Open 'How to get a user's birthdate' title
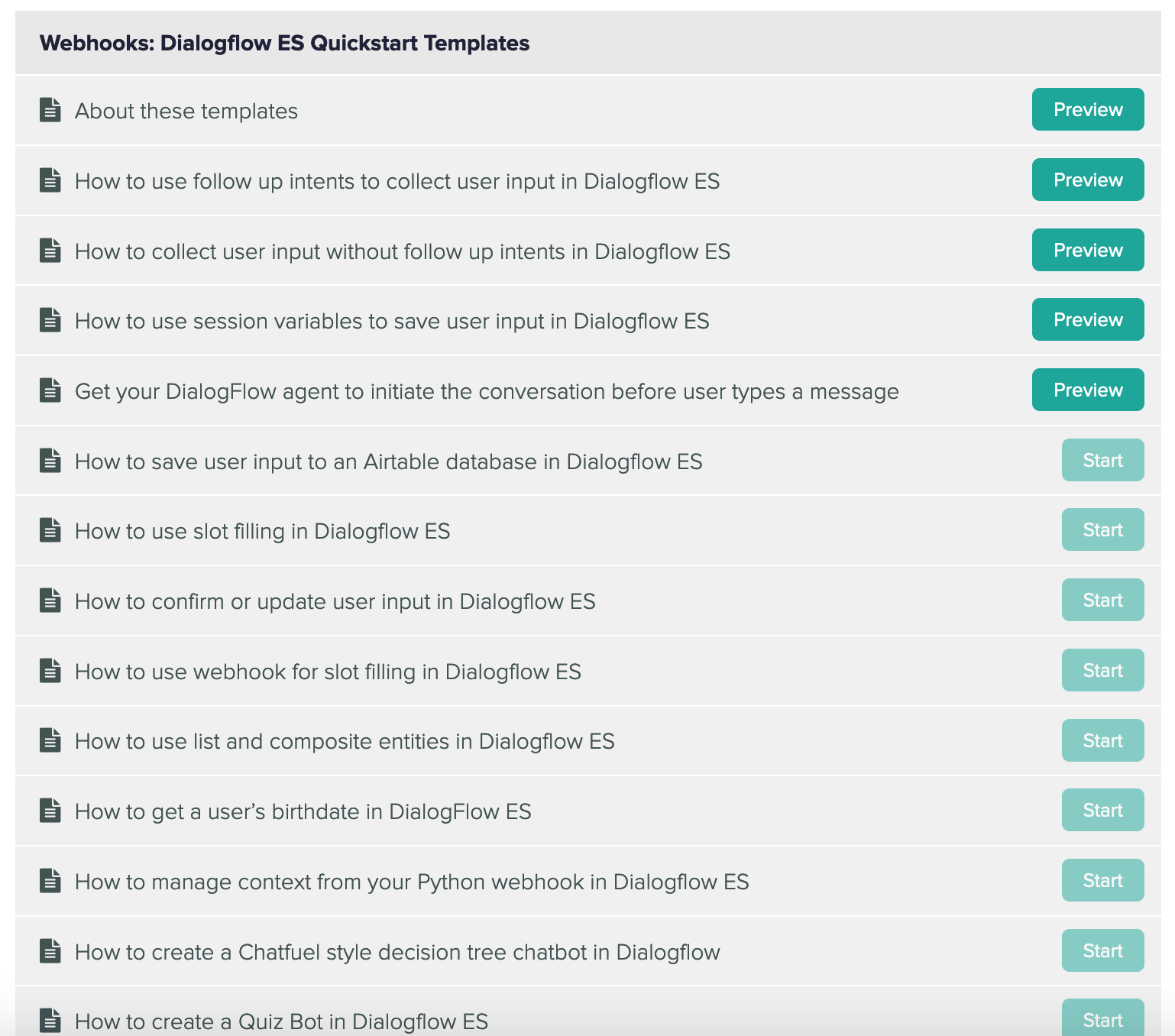Viewport: 1175px width, 1036px height. (303, 812)
